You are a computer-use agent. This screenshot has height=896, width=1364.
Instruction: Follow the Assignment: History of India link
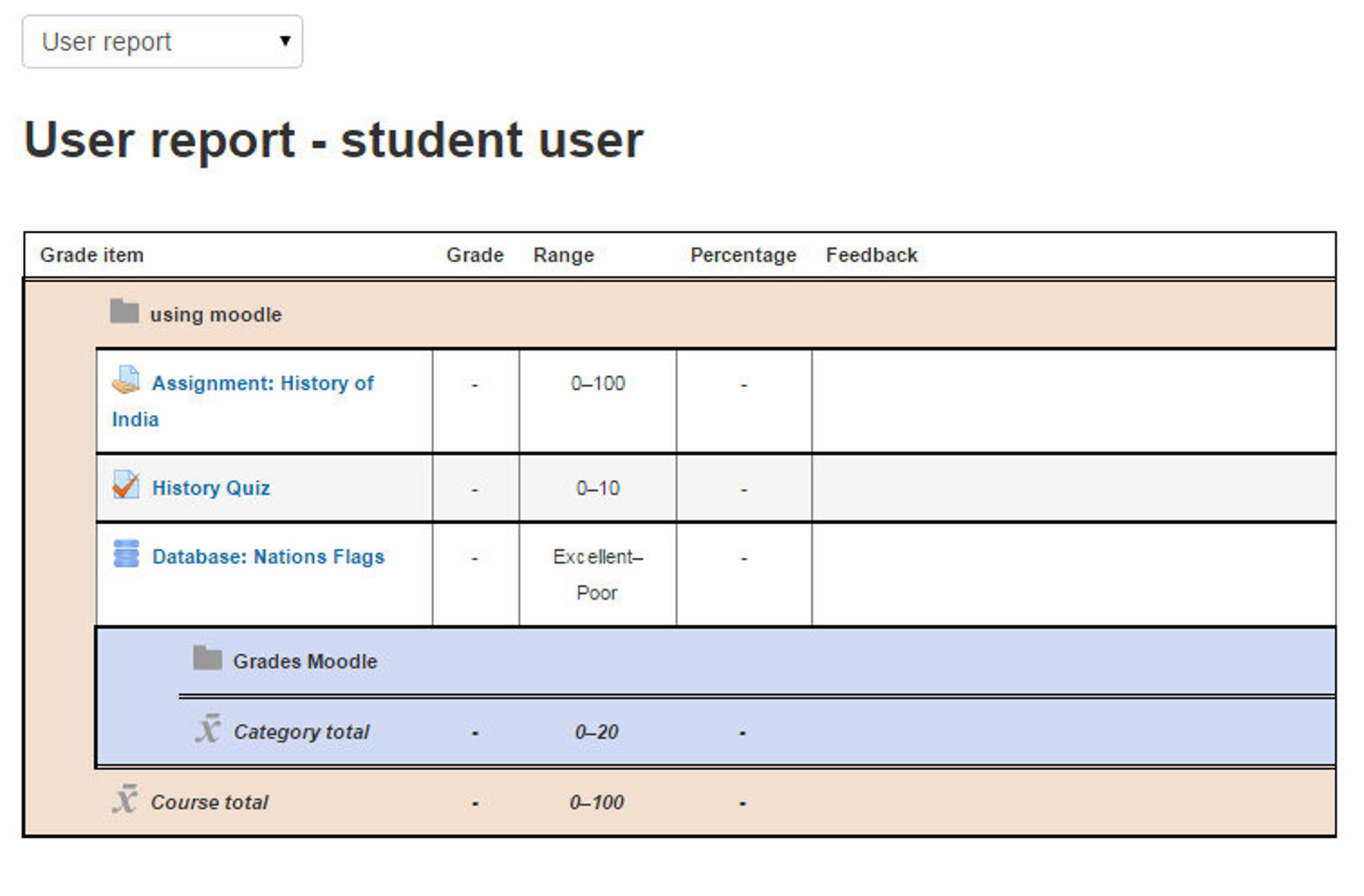(262, 383)
